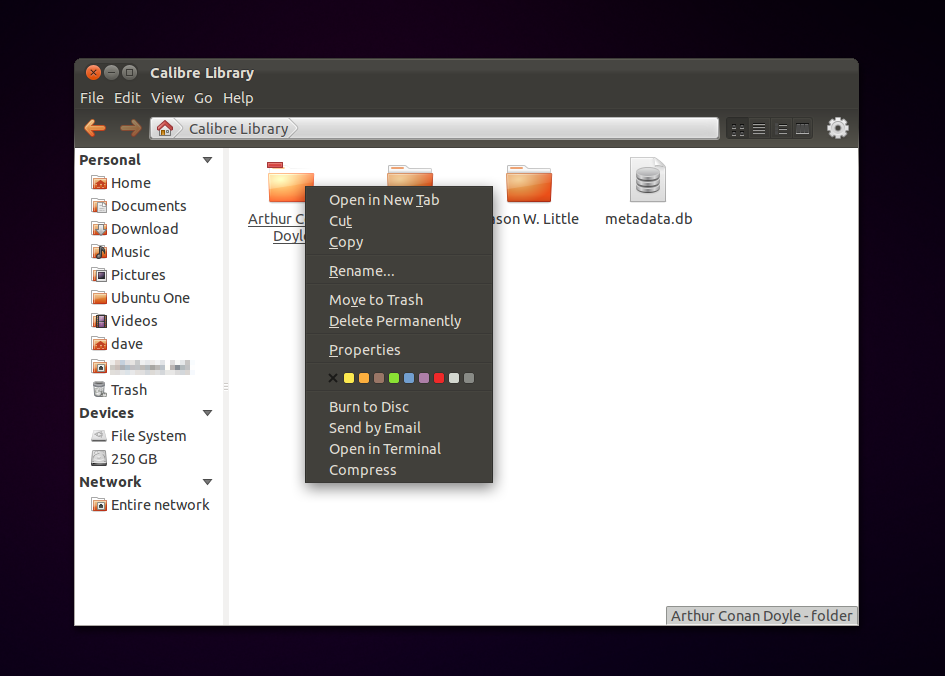Open the gear settings menu
Screen dimensions: 945x676
[x=838, y=128]
